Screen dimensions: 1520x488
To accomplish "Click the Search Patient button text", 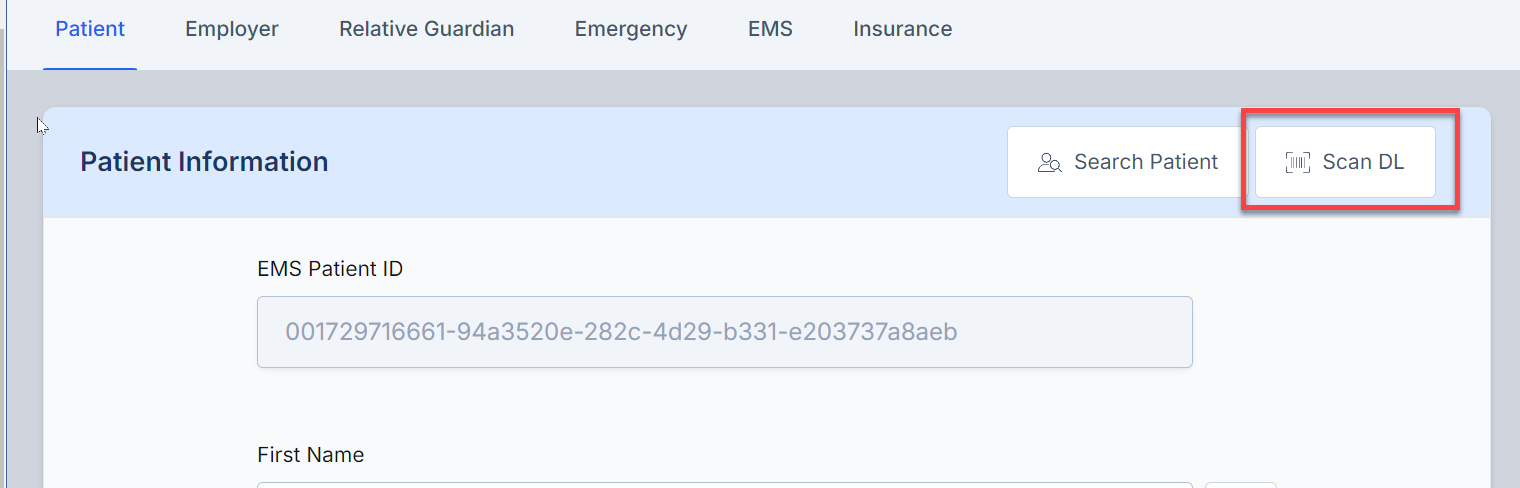I will click(1146, 162).
